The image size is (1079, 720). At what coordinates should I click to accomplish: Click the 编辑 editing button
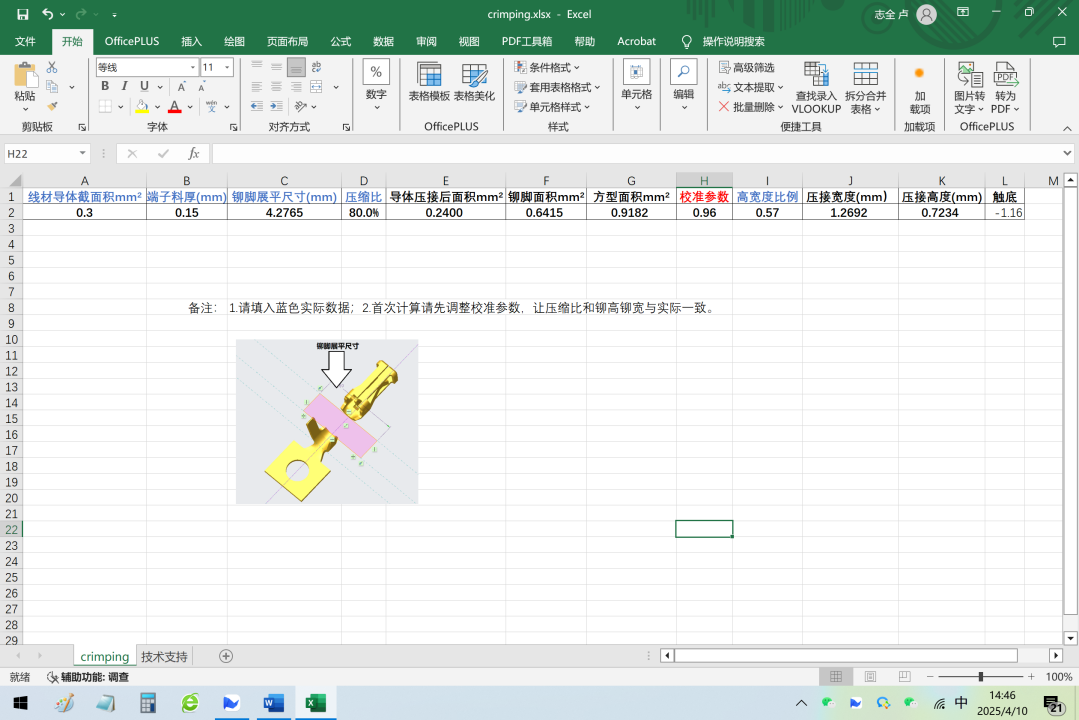coord(683,86)
